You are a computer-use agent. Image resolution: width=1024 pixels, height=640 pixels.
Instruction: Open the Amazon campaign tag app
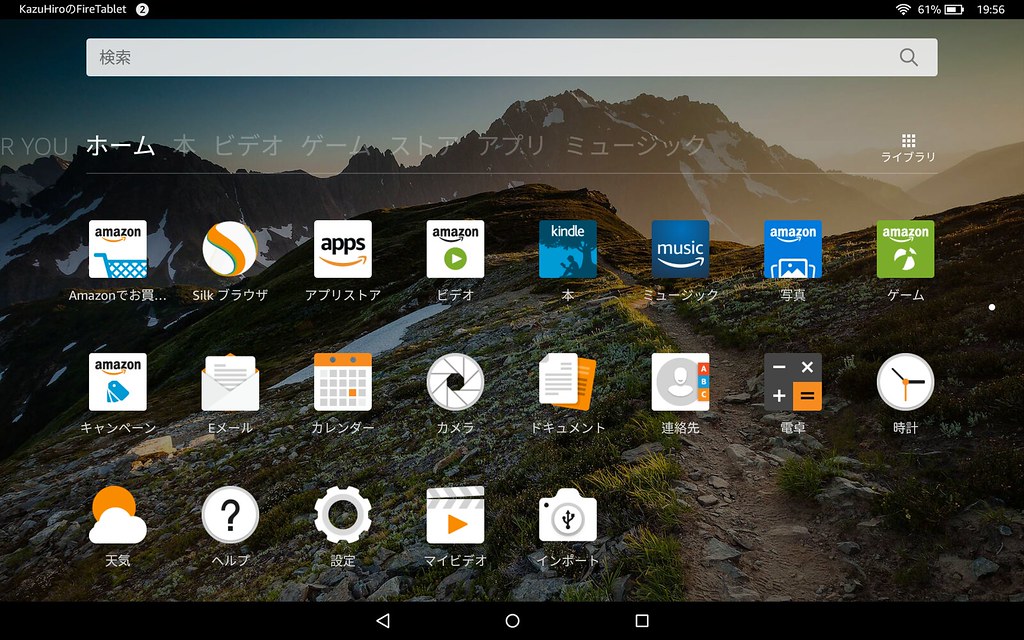tap(118, 382)
